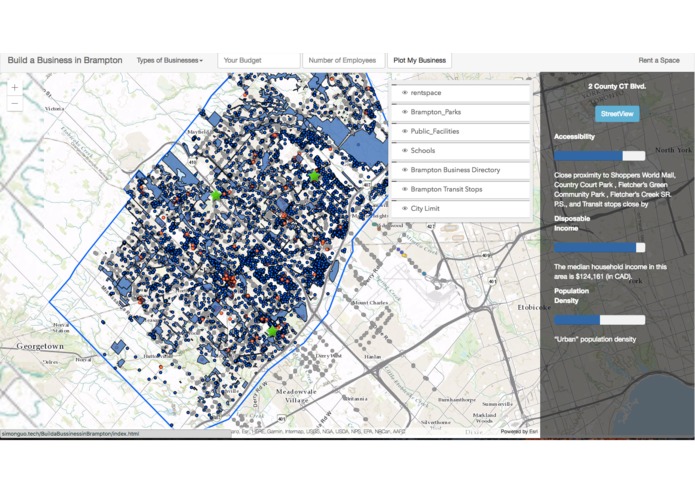This screenshot has height=494, width=695.
Task: Click the median household income text
Action: click(610, 273)
